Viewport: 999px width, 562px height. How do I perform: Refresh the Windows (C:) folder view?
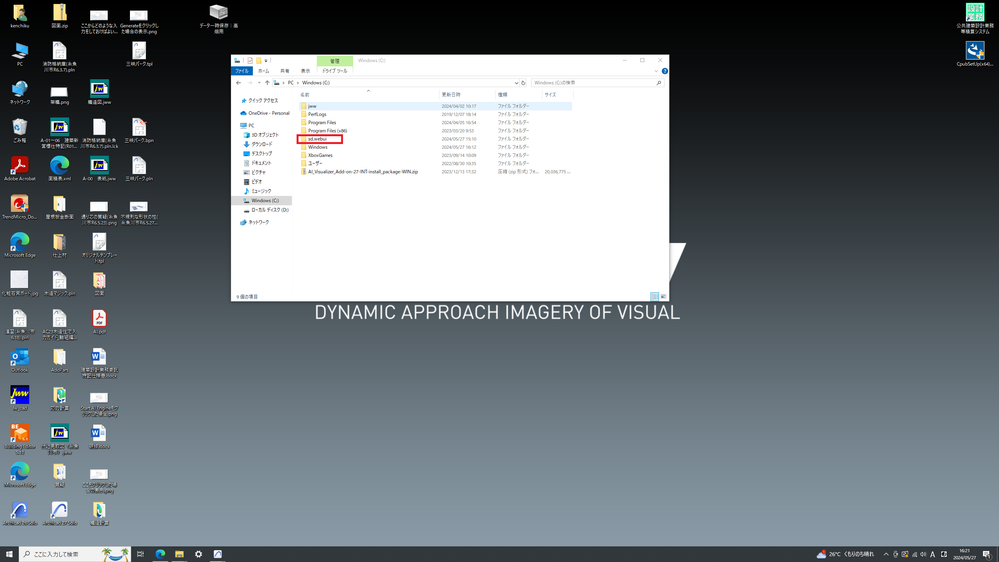(x=523, y=83)
